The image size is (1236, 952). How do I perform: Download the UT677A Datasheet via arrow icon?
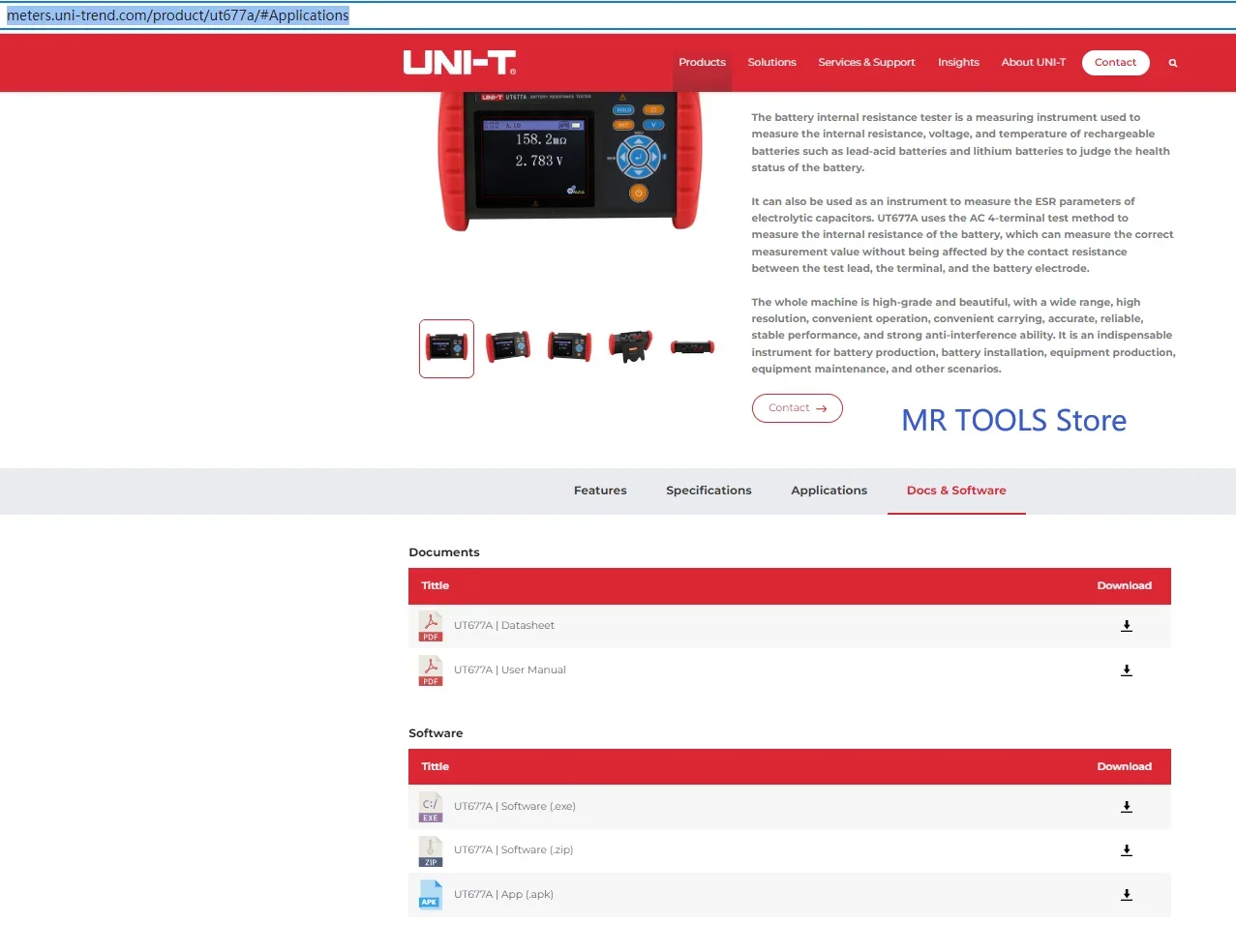[1126, 626]
